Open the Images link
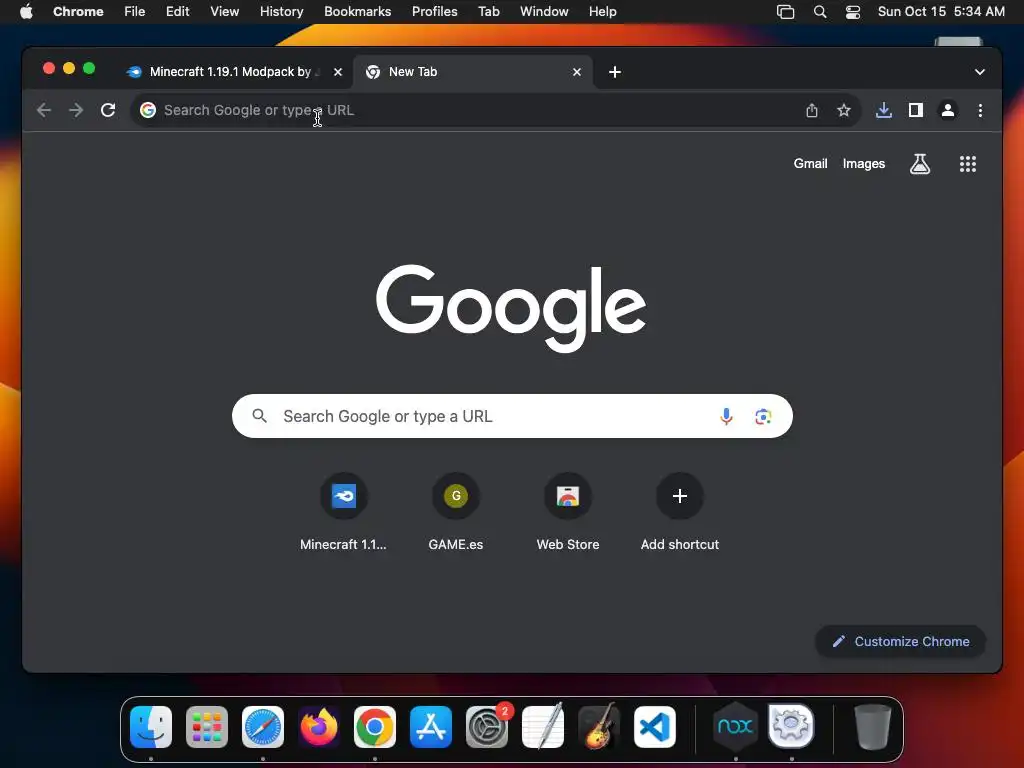The image size is (1024, 768). pyautogui.click(x=863, y=164)
